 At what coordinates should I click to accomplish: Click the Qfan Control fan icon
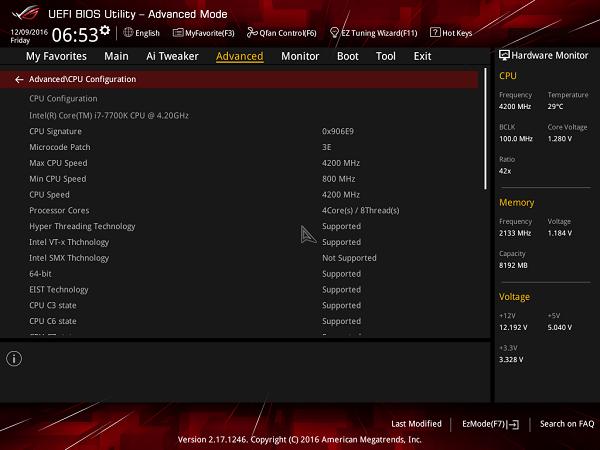[x=252, y=33]
